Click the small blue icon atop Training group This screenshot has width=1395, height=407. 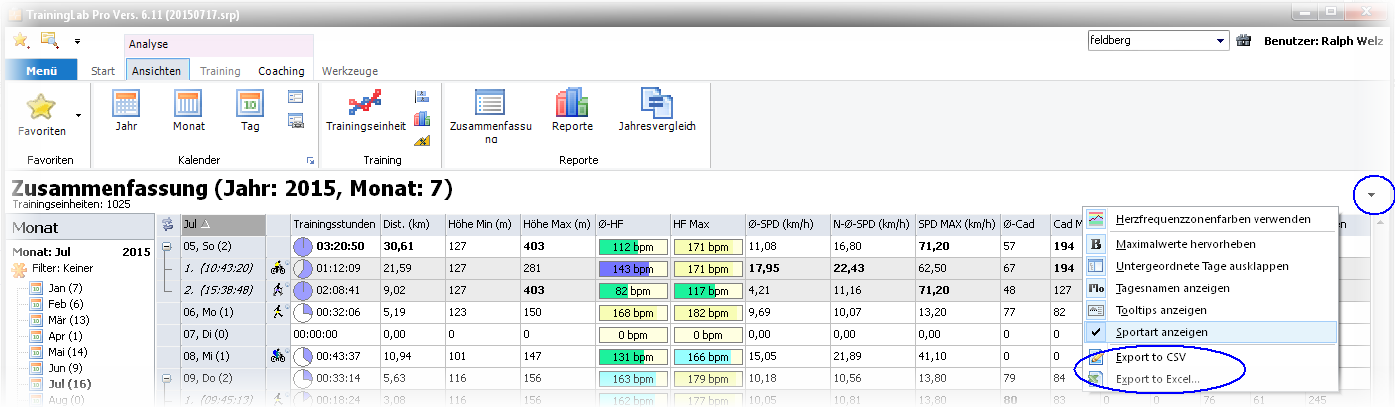click(x=422, y=97)
